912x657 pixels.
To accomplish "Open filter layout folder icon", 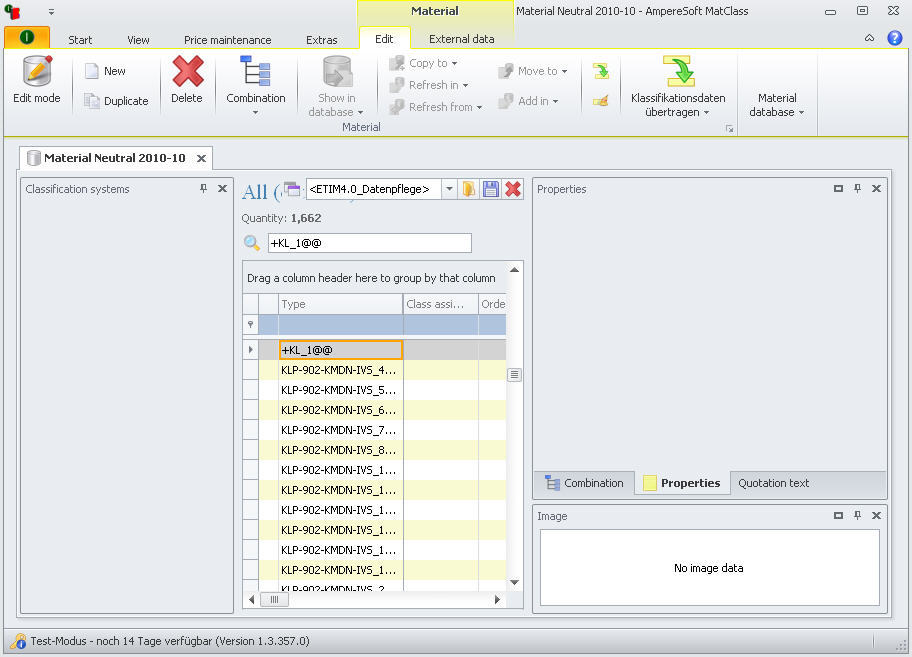I will click(469, 189).
